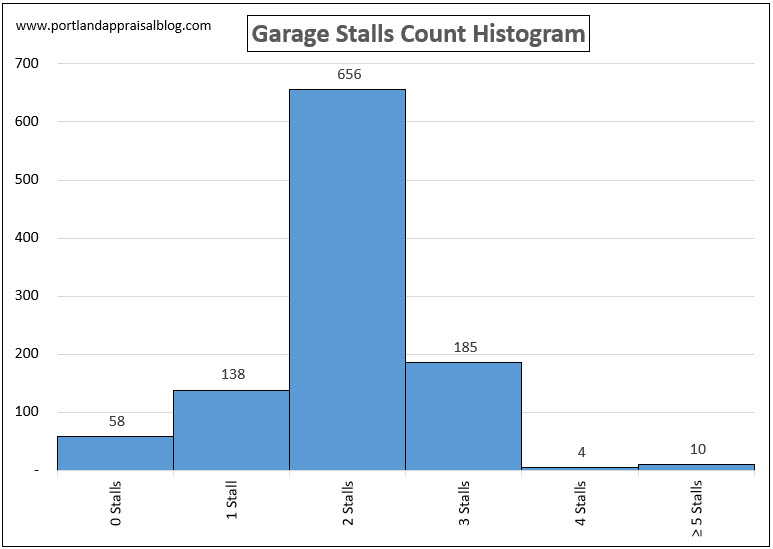Select the "0 Stalls" x-axis label
Screen dimensions: 773x549
tap(117, 504)
